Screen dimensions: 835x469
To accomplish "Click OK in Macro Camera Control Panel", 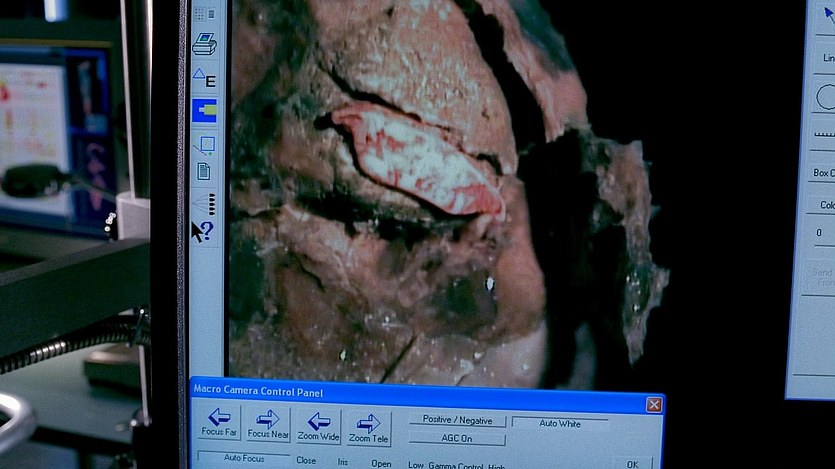I will pos(632,464).
